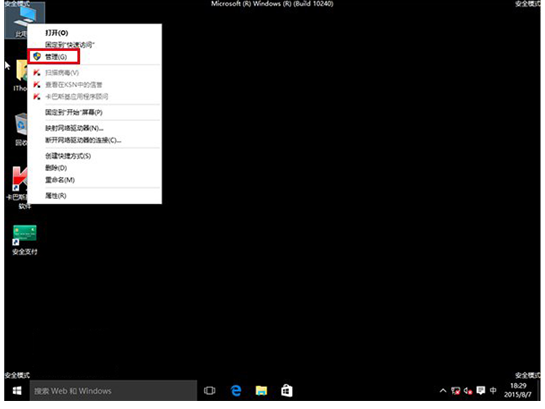Expand the hidden tray icons chevron

pos(443,391)
